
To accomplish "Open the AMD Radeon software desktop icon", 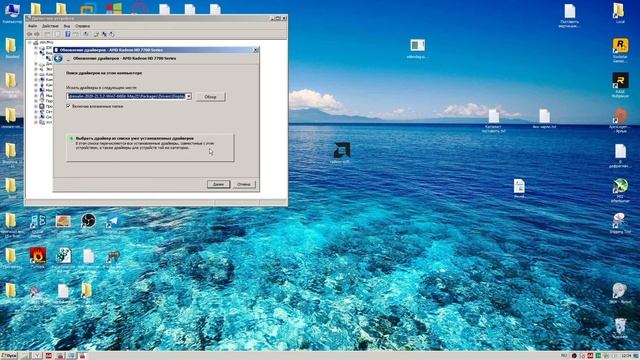I will tap(341, 153).
